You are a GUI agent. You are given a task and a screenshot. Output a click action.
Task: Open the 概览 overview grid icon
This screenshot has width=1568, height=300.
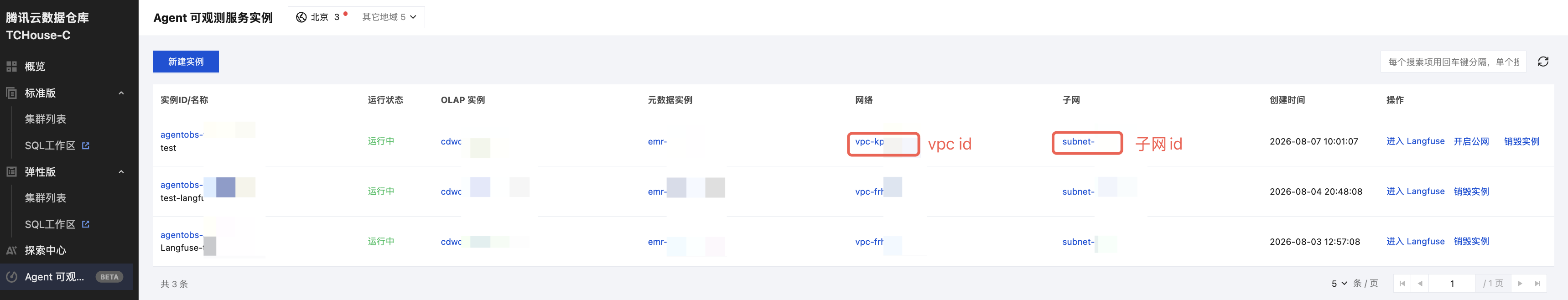click(11, 66)
